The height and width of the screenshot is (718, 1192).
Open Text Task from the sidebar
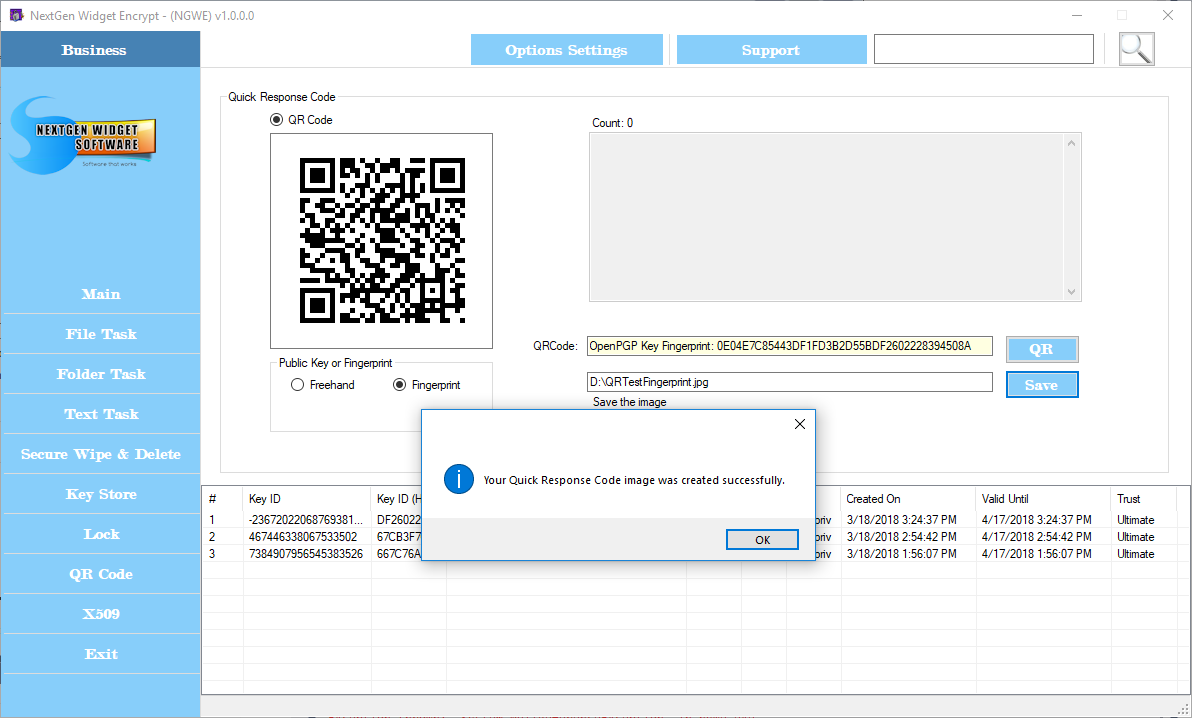[101, 414]
